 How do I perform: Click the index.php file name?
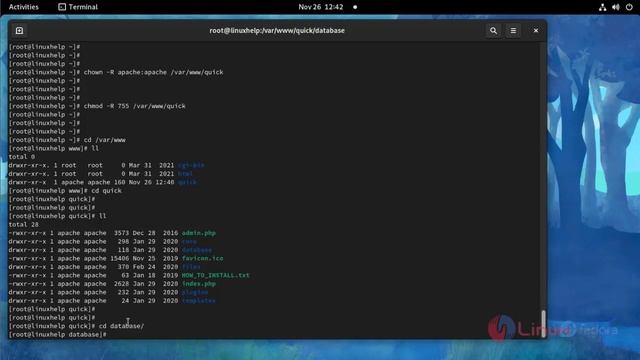199,284
